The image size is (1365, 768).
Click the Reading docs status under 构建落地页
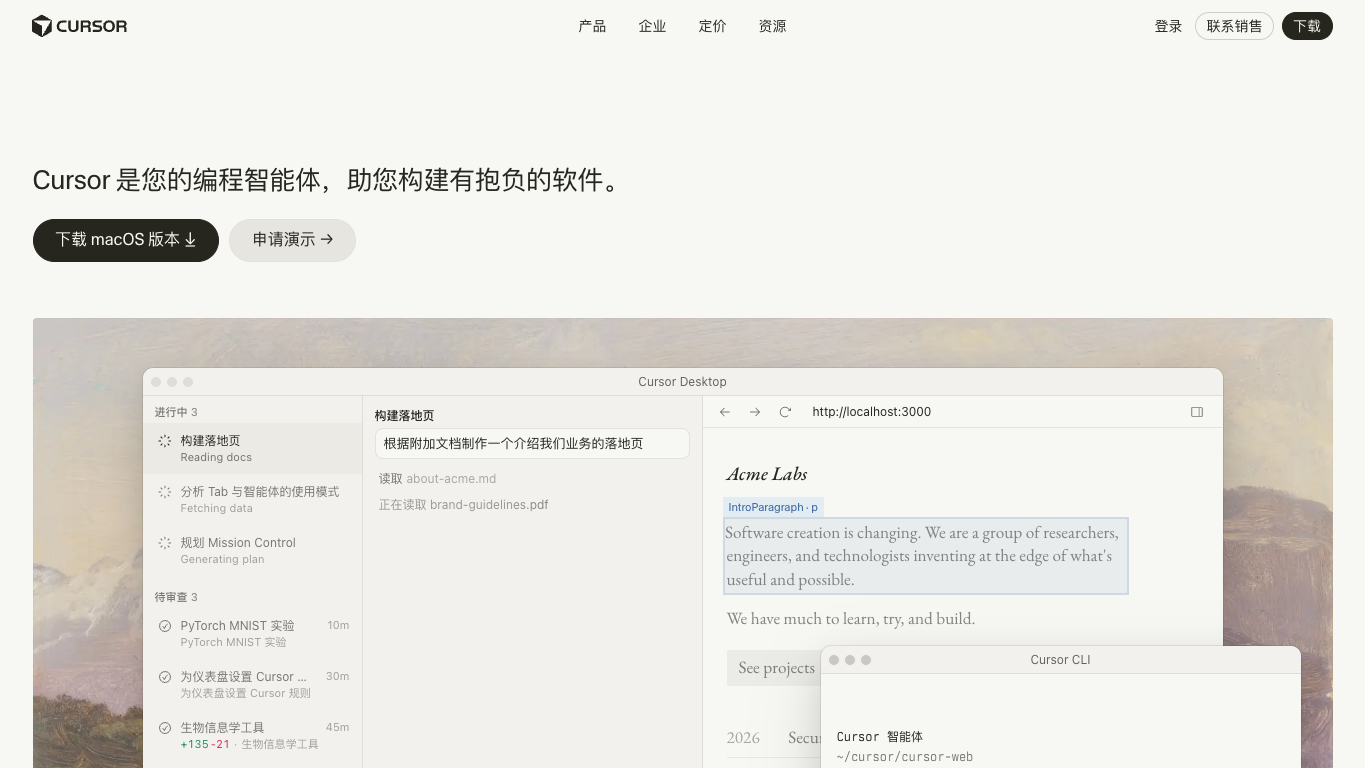[216, 457]
